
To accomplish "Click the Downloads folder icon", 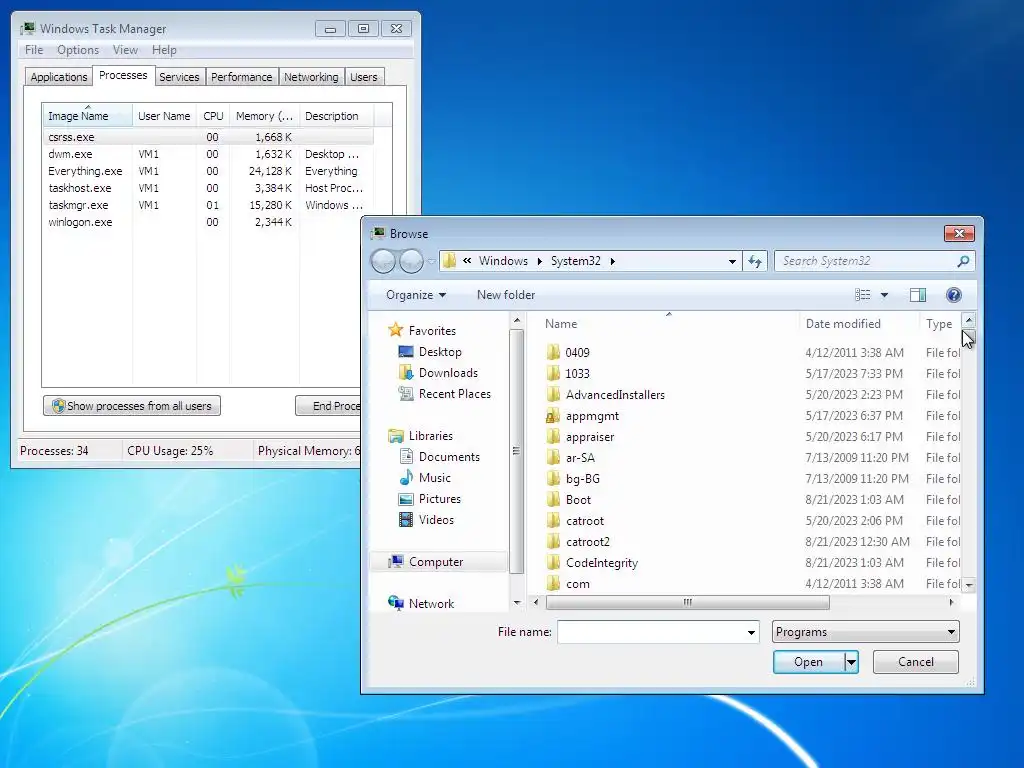I will (x=406, y=373).
